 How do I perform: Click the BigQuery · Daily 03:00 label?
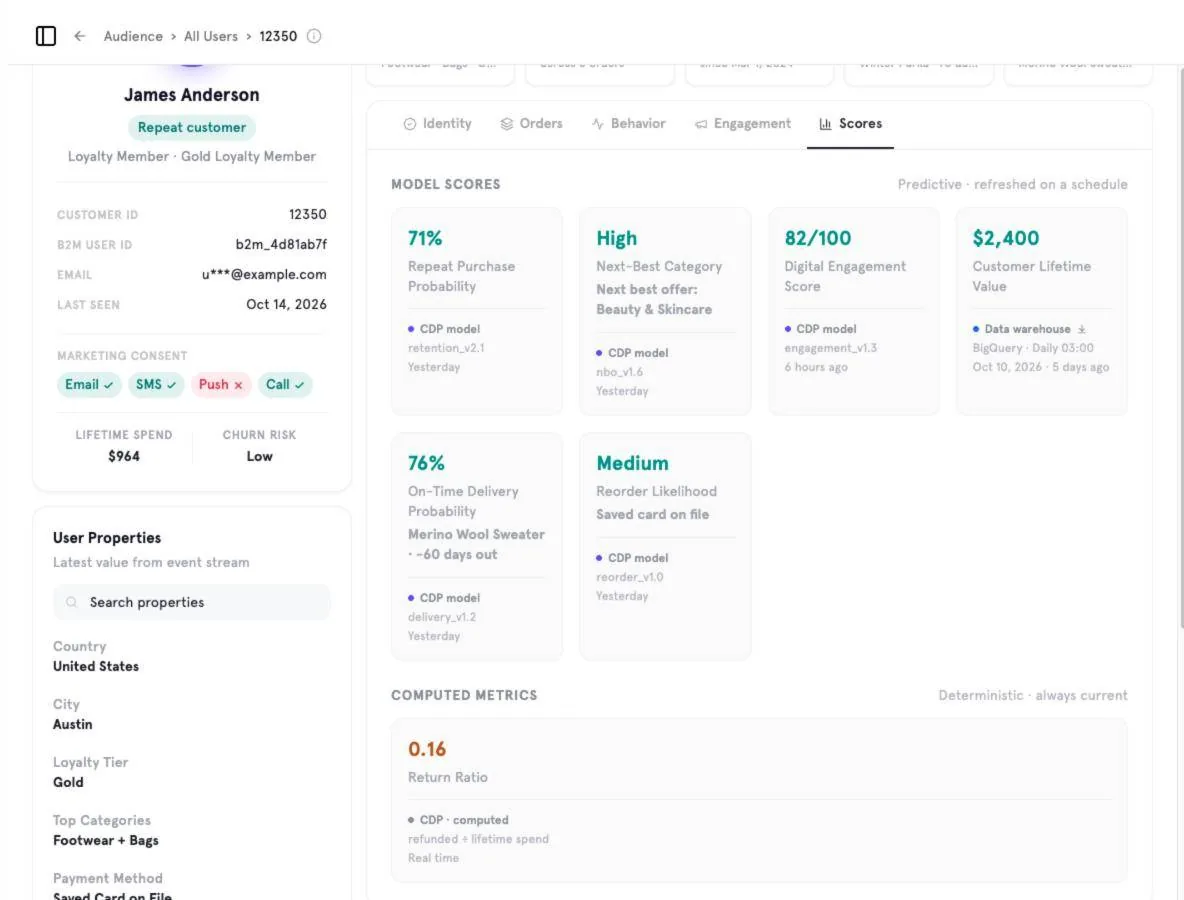(x=1033, y=348)
